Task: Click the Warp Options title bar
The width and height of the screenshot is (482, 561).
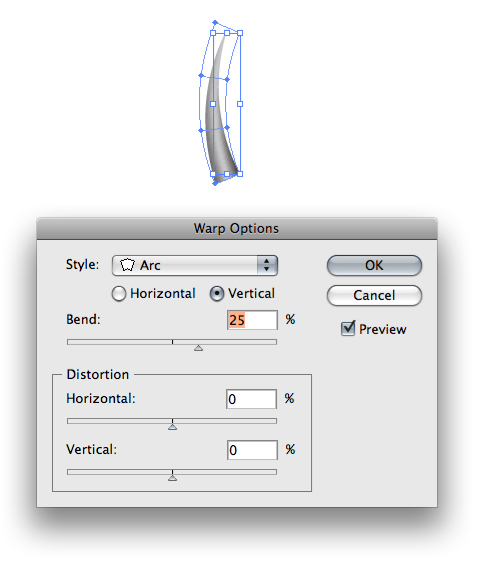Action: pyautogui.click(x=237, y=228)
